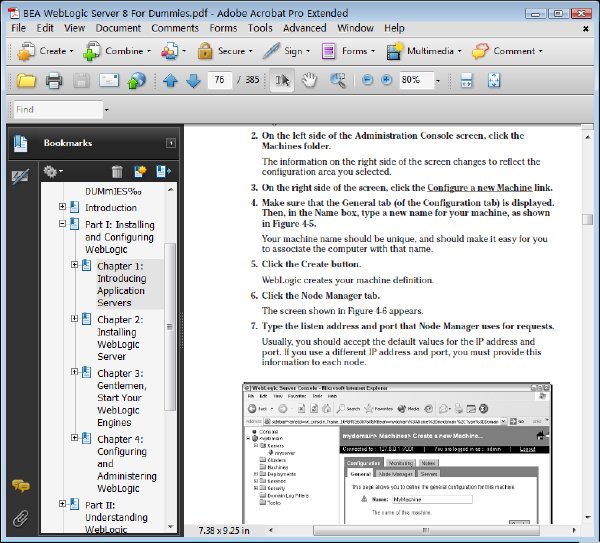
Task: Choose the Select text tool
Action: (282, 80)
